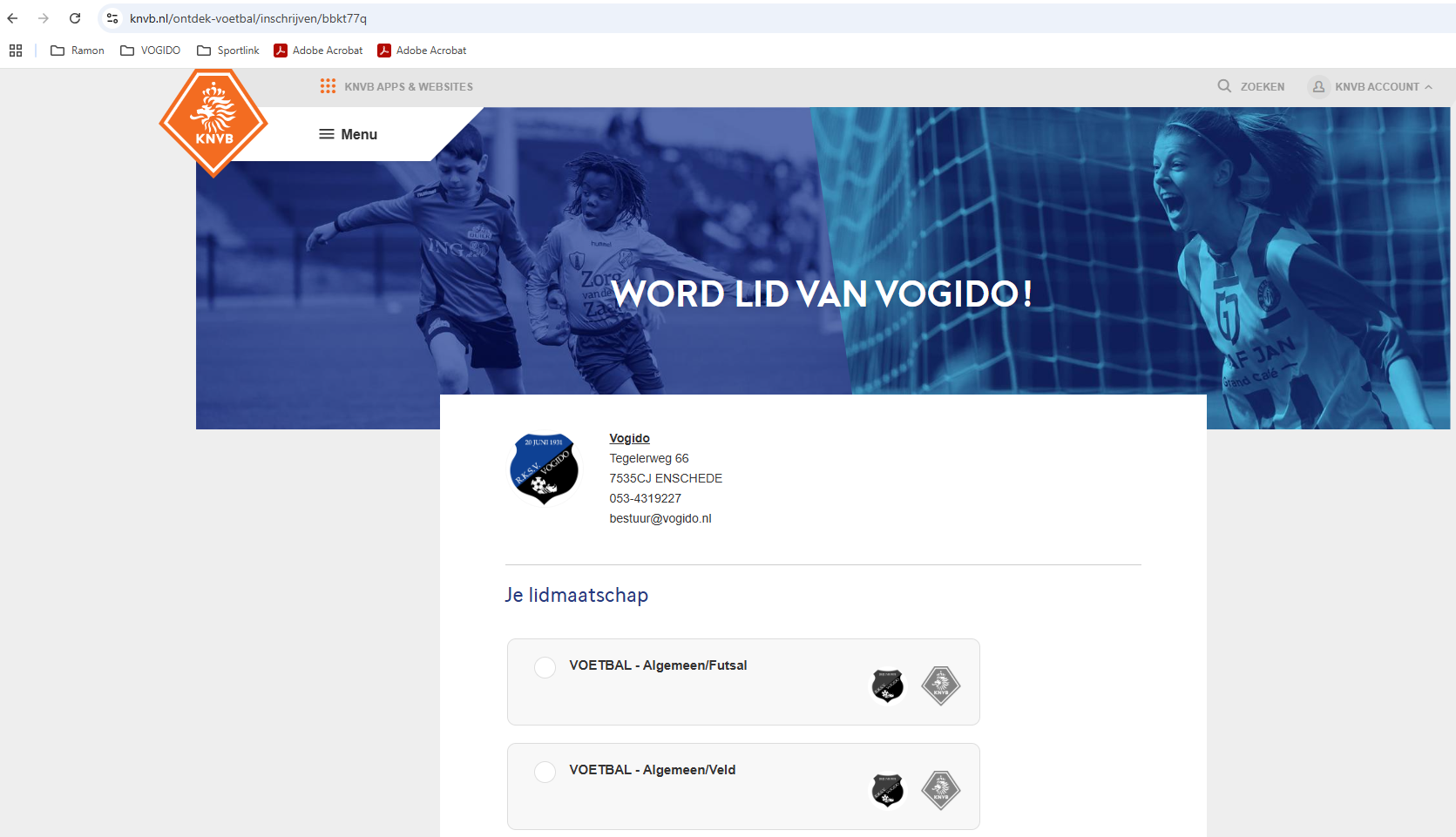Open the KNVB Apps & Websites grid icon
1456x837 pixels.
pyautogui.click(x=328, y=86)
